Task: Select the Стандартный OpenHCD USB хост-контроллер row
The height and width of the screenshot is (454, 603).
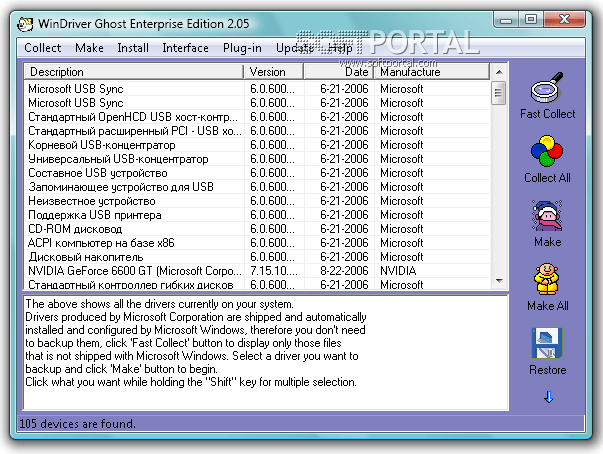Action: coord(258,117)
